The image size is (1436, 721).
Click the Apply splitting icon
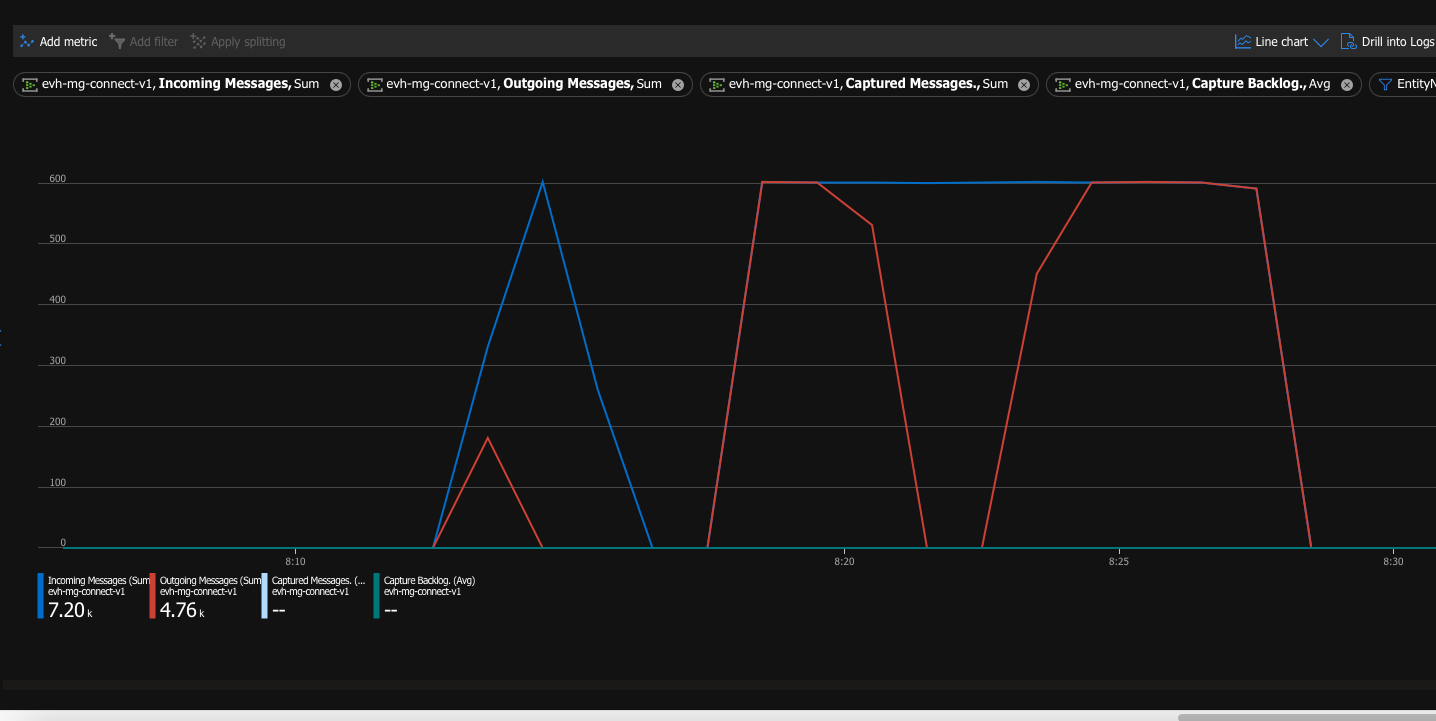(197, 41)
